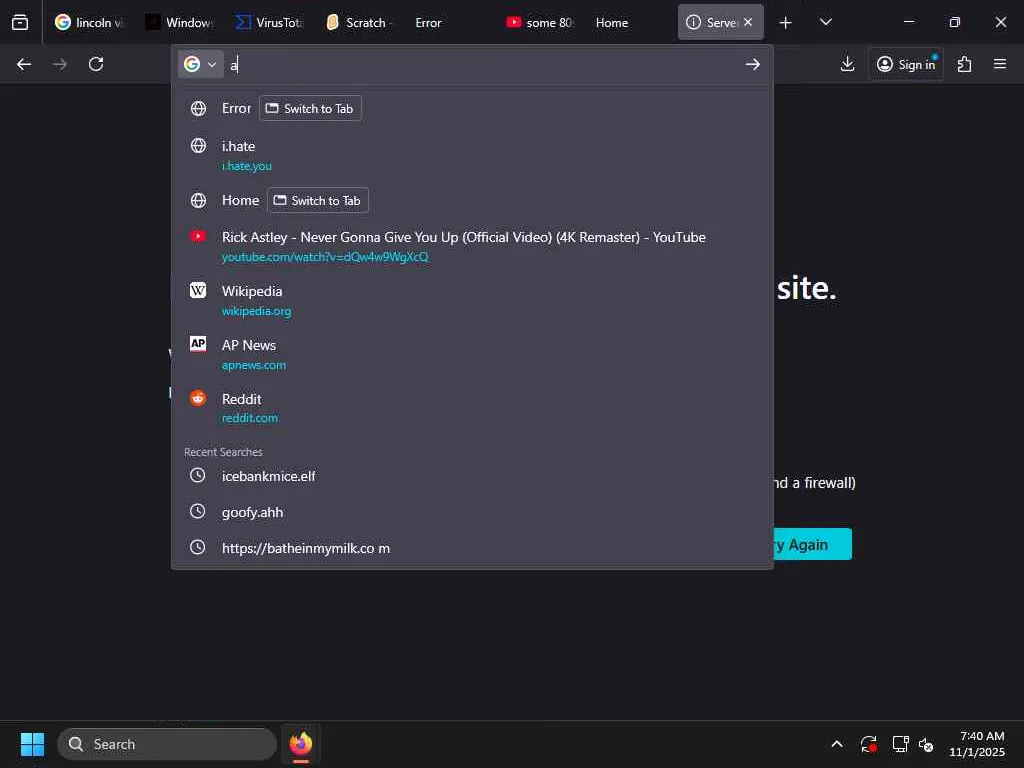
Task: Click the go arrow in address bar
Action: (x=752, y=64)
